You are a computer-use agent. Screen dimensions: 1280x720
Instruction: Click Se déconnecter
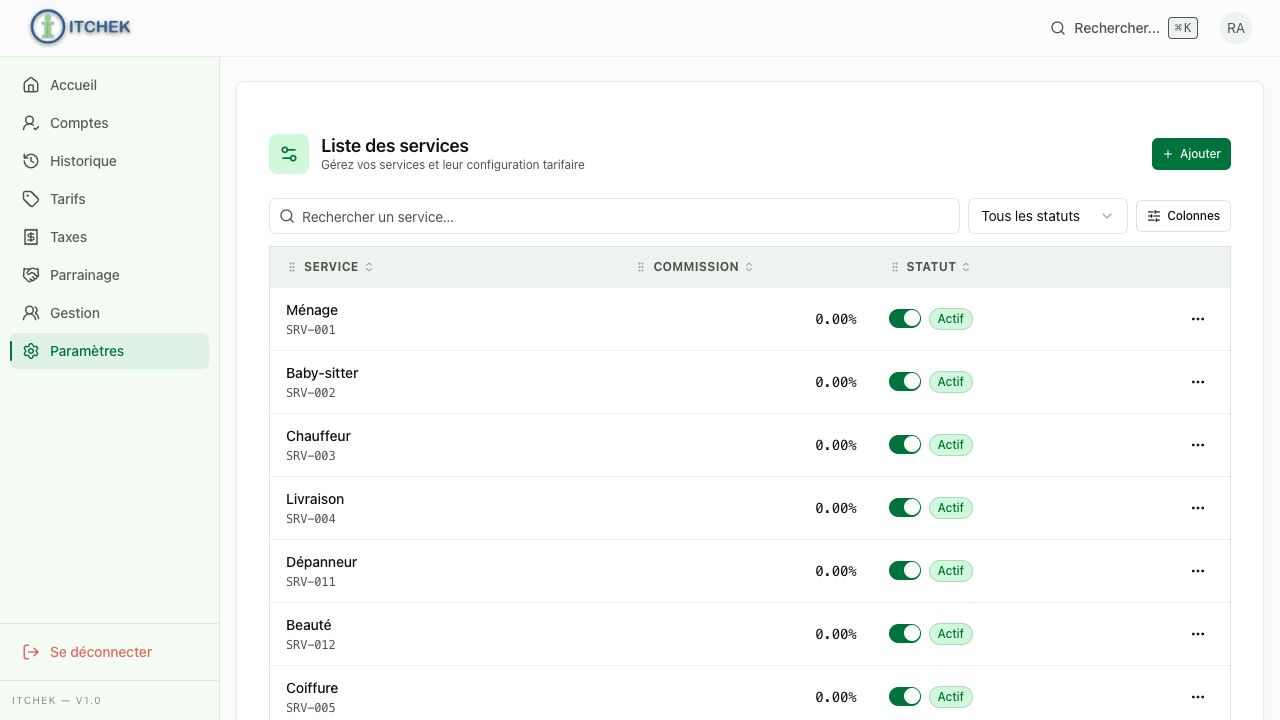pyautogui.click(x=109, y=652)
